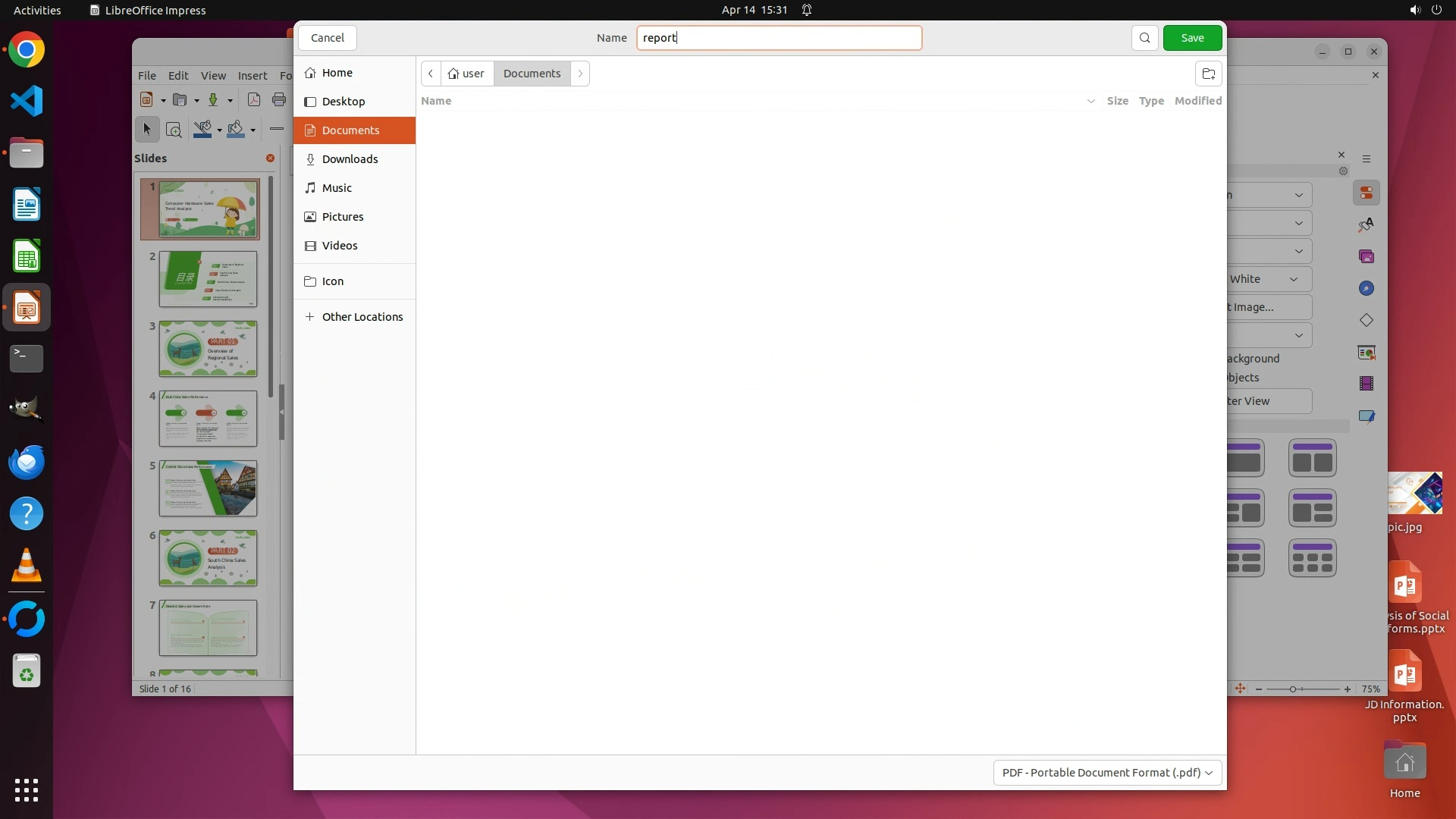Click the search icon in save dialog
Image resolution: width=1456 pixels, height=819 pixels.
(x=1144, y=38)
